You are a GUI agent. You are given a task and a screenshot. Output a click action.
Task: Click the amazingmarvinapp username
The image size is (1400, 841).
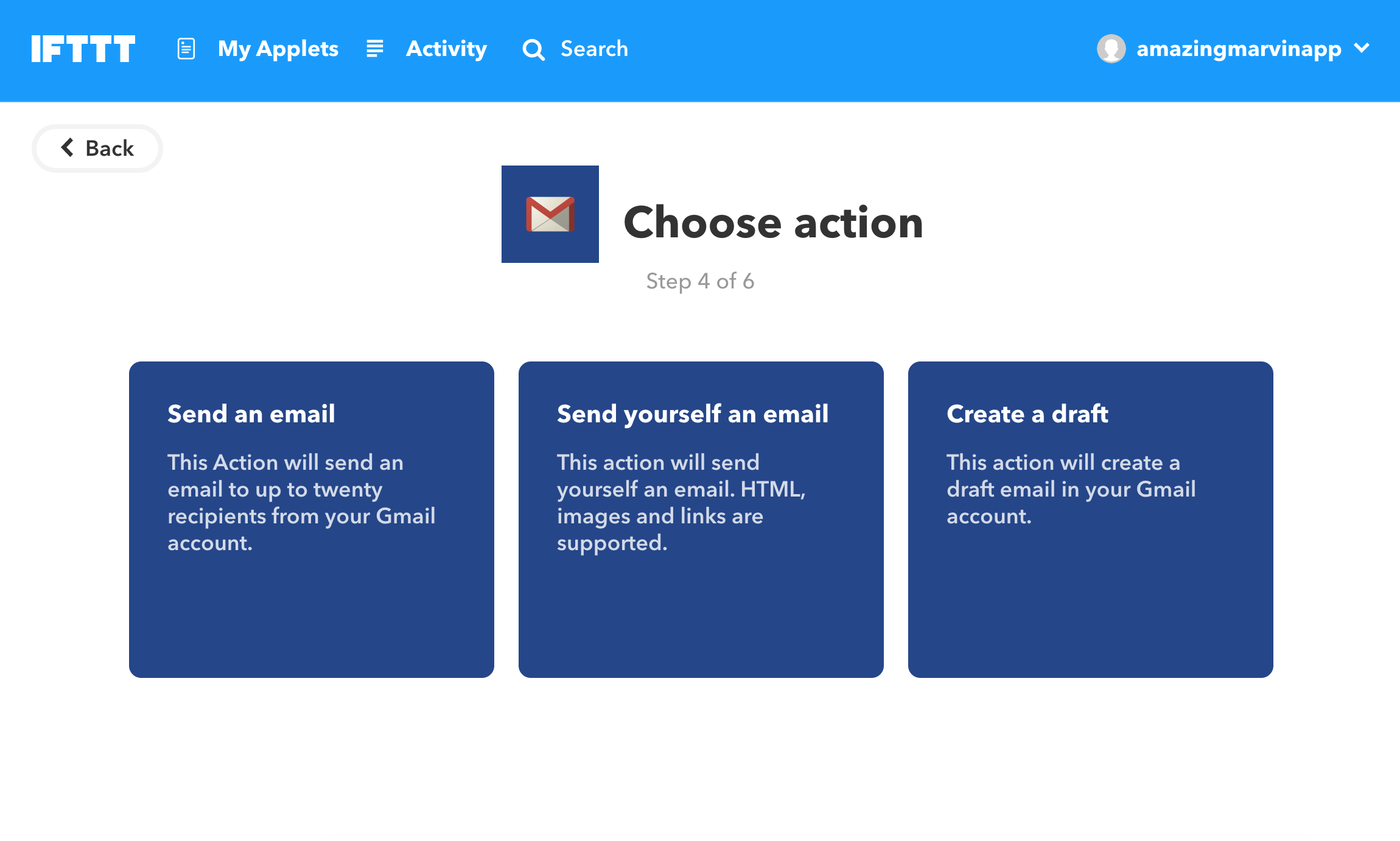point(1239,49)
